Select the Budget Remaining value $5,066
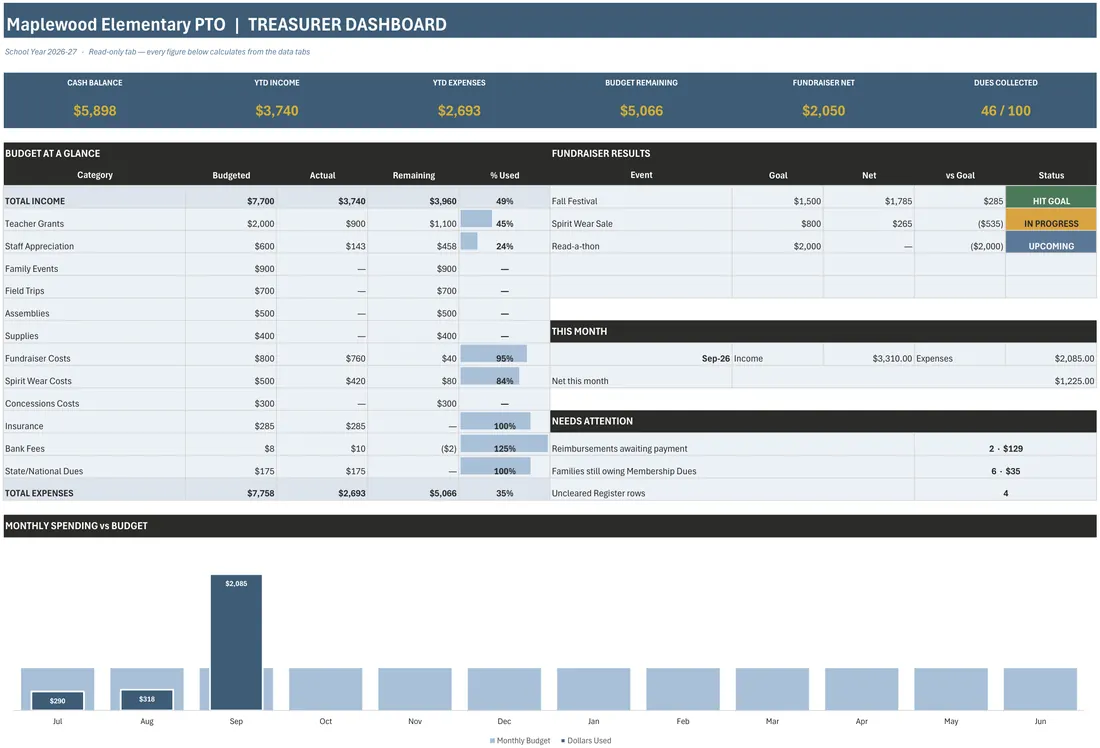This screenshot has width=1100, height=748. click(641, 111)
